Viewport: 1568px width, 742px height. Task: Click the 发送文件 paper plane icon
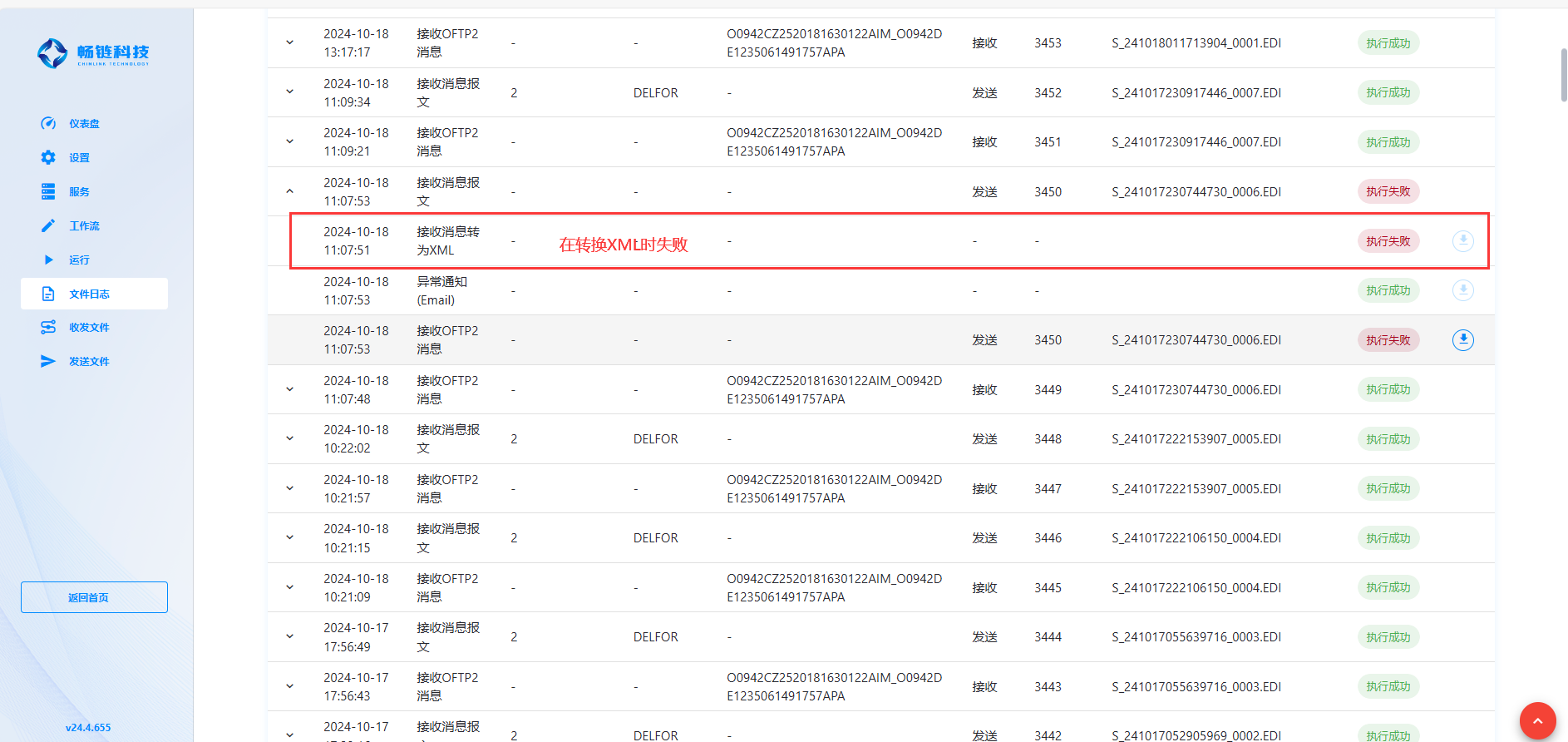(x=48, y=361)
